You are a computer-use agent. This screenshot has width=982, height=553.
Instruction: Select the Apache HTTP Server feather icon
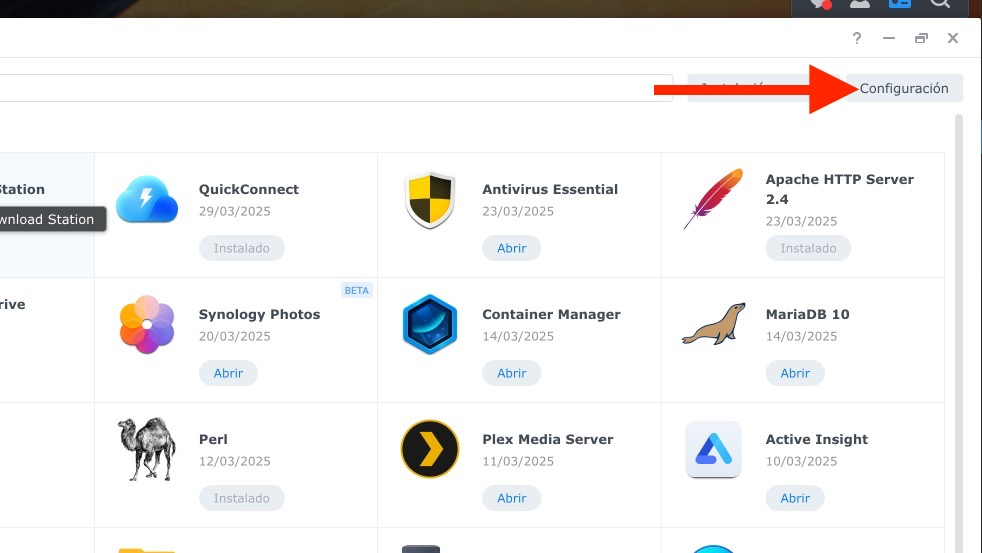713,199
